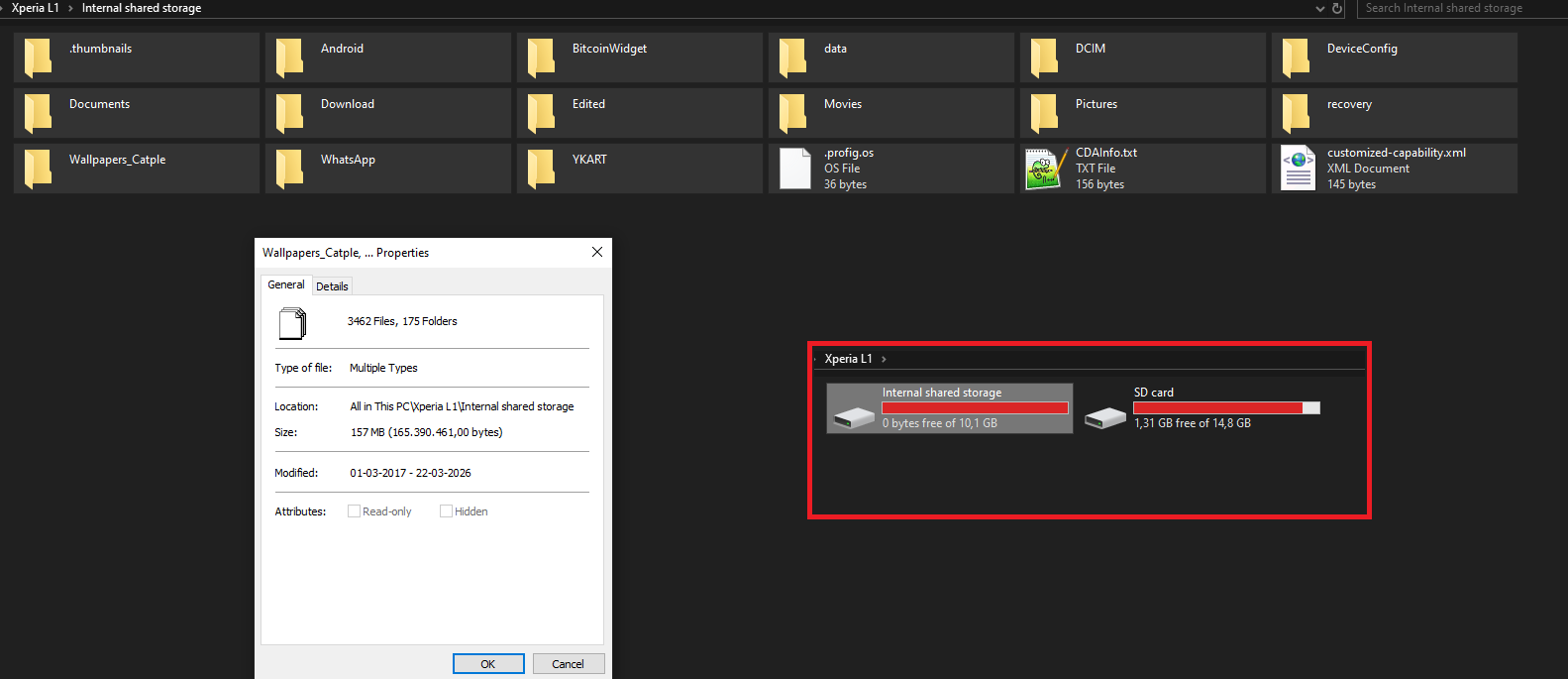Click the 'XML Document' type text

pos(1368,169)
